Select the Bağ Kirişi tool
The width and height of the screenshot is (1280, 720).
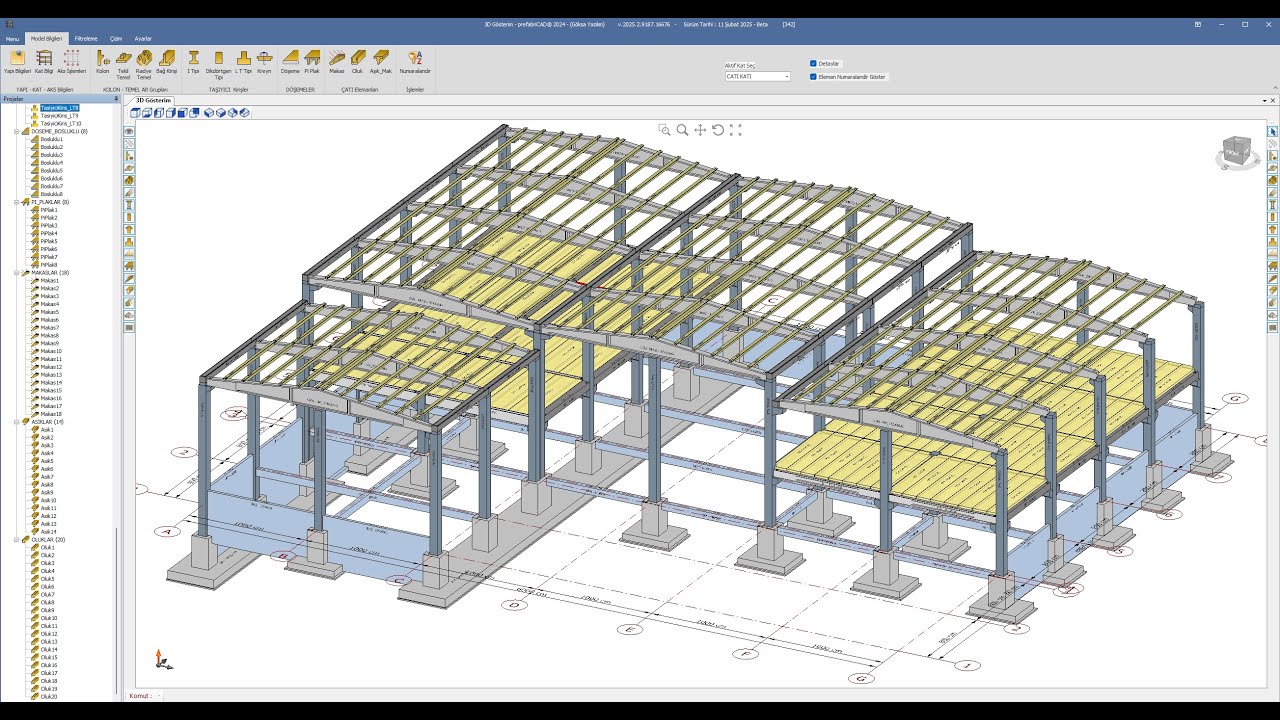(167, 63)
